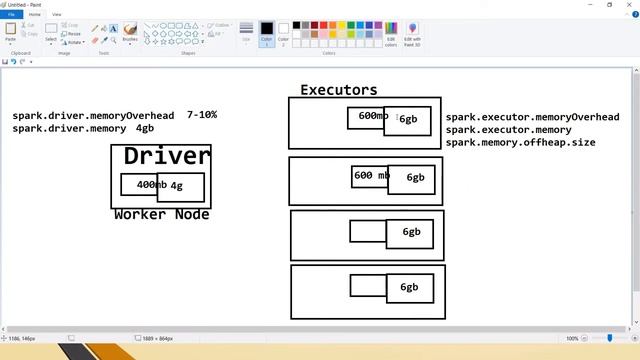The width and height of the screenshot is (640, 360).
Task: Click 'spark.driver.memoryOverhead' text on canvas
Action: (93, 116)
